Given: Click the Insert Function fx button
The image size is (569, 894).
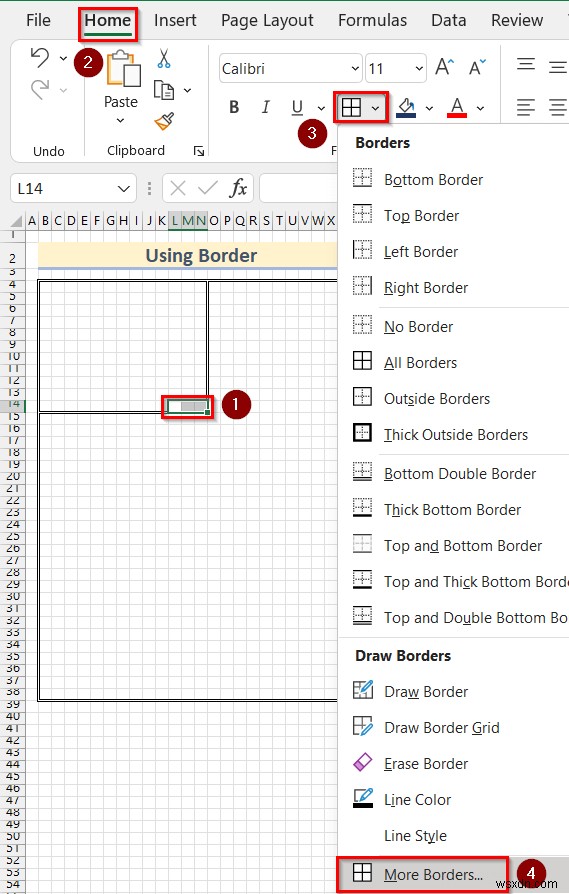Looking at the screenshot, I should click(238, 188).
